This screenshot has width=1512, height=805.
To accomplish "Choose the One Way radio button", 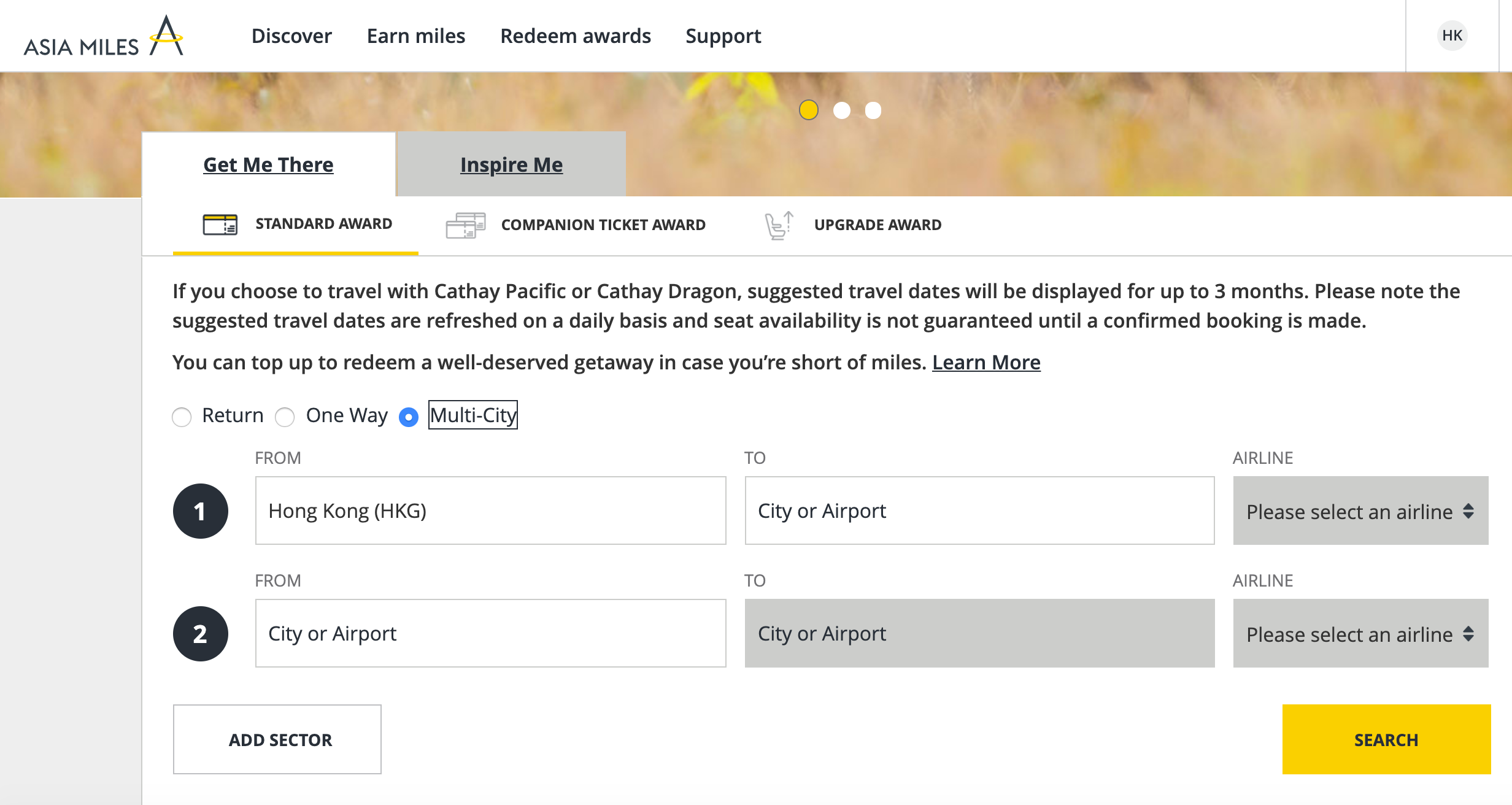I will 285,417.
